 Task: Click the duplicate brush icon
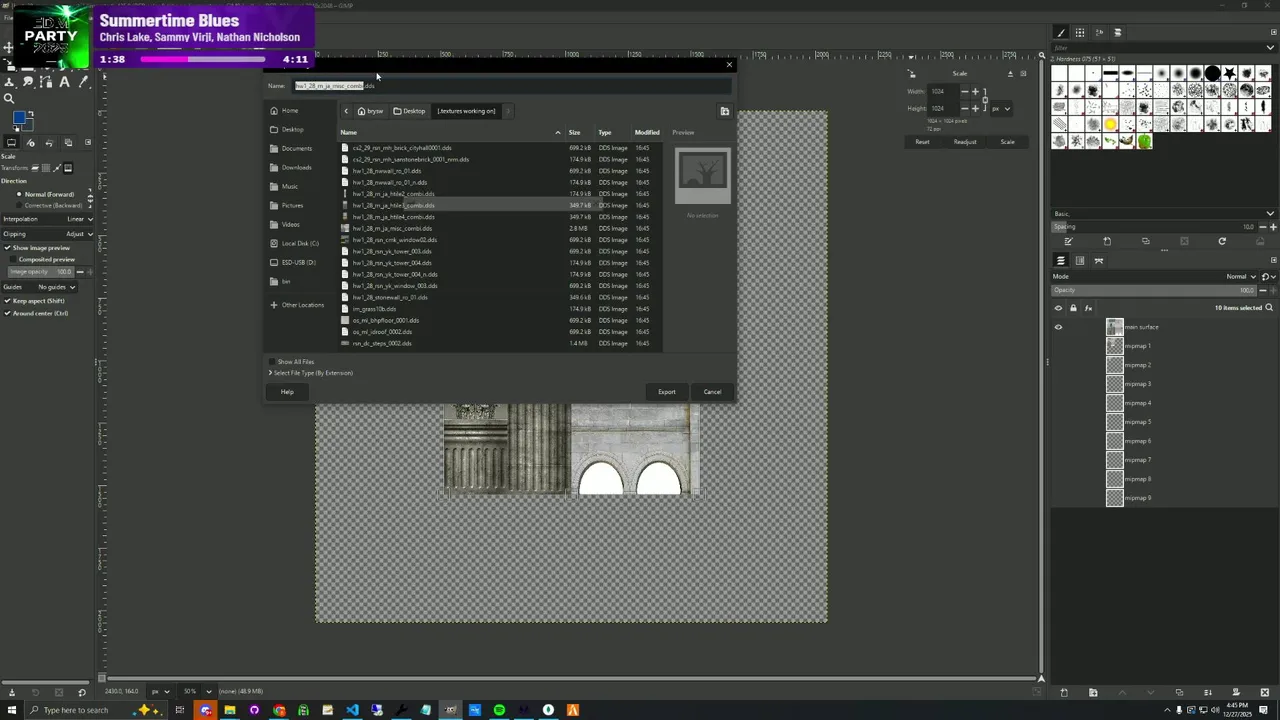click(x=1145, y=241)
